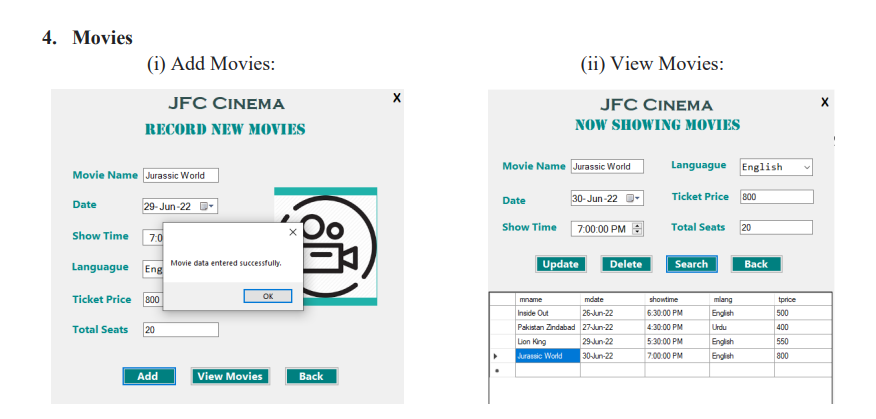Open date picker calendar in Now Showing Movies
This screenshot has width=876, height=419.
click(633, 198)
